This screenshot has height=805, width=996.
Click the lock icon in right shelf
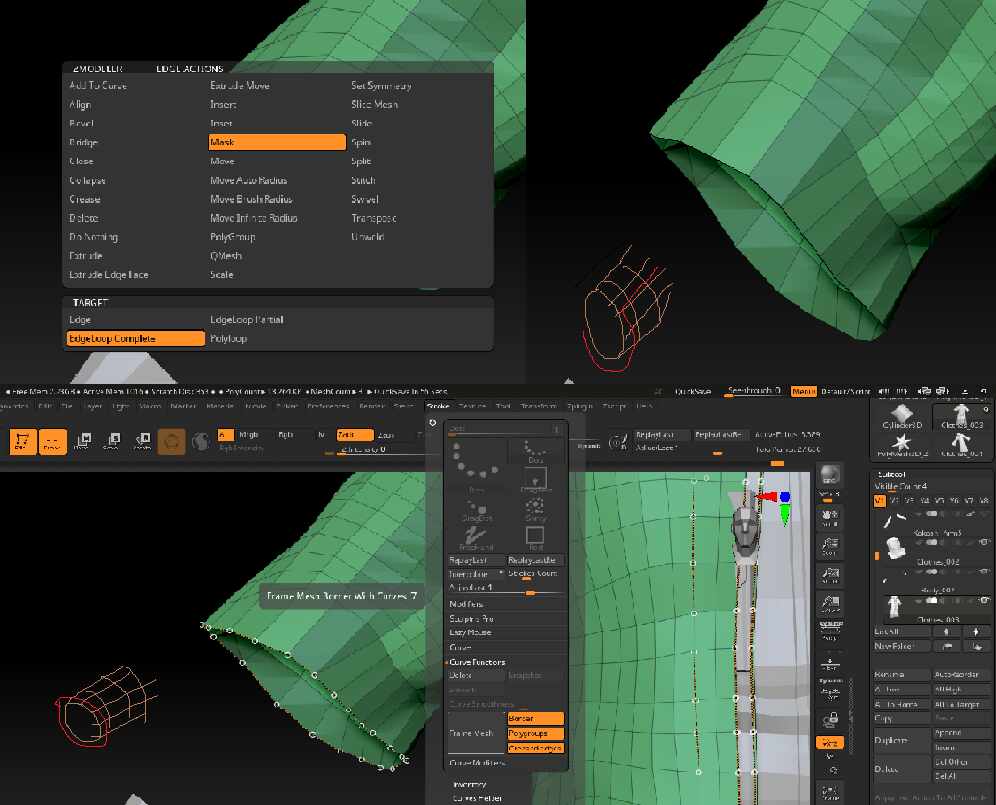[x=830, y=720]
